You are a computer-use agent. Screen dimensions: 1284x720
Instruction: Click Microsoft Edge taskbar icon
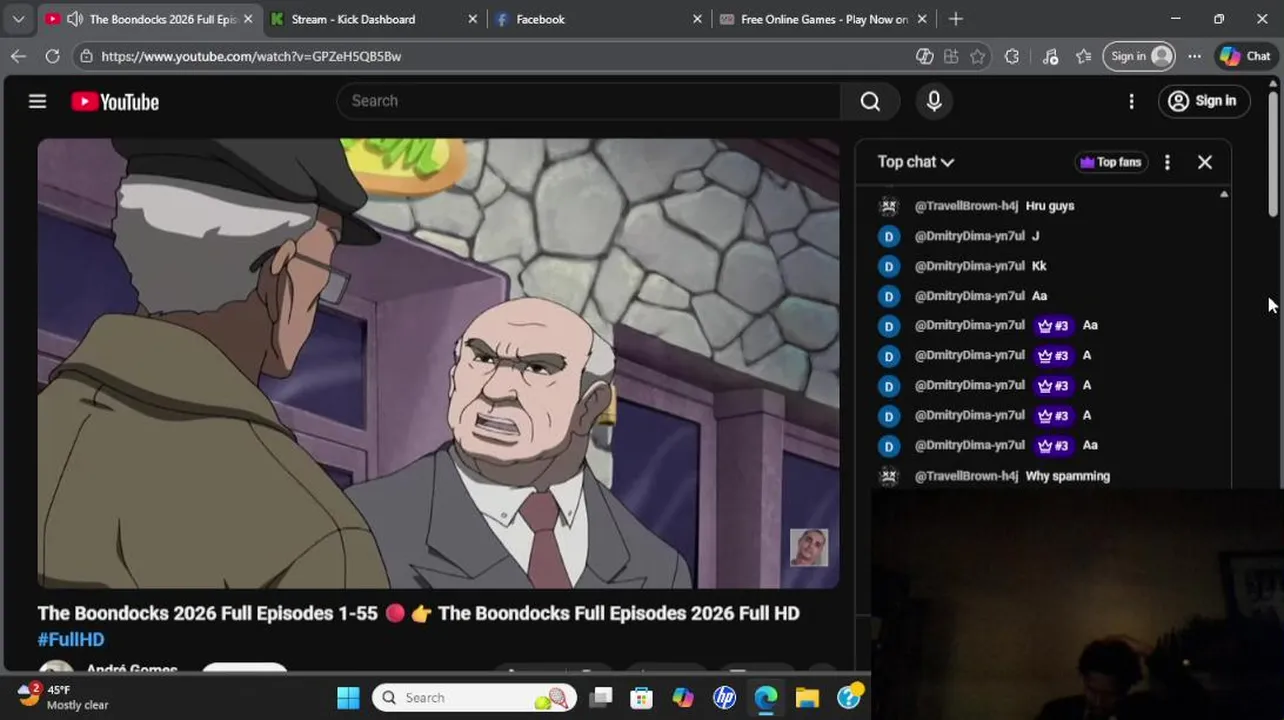tap(766, 698)
